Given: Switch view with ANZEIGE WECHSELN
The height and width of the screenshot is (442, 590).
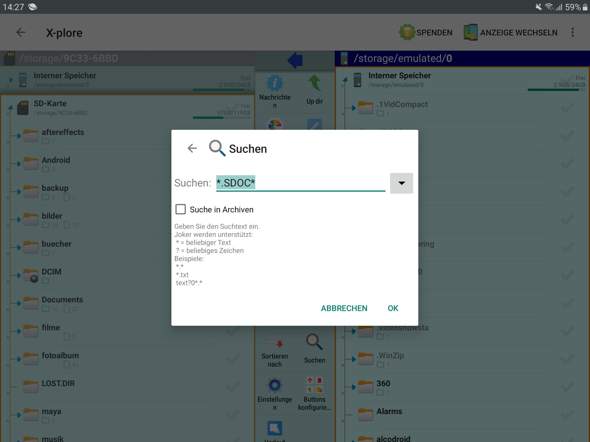Looking at the screenshot, I should (511, 33).
